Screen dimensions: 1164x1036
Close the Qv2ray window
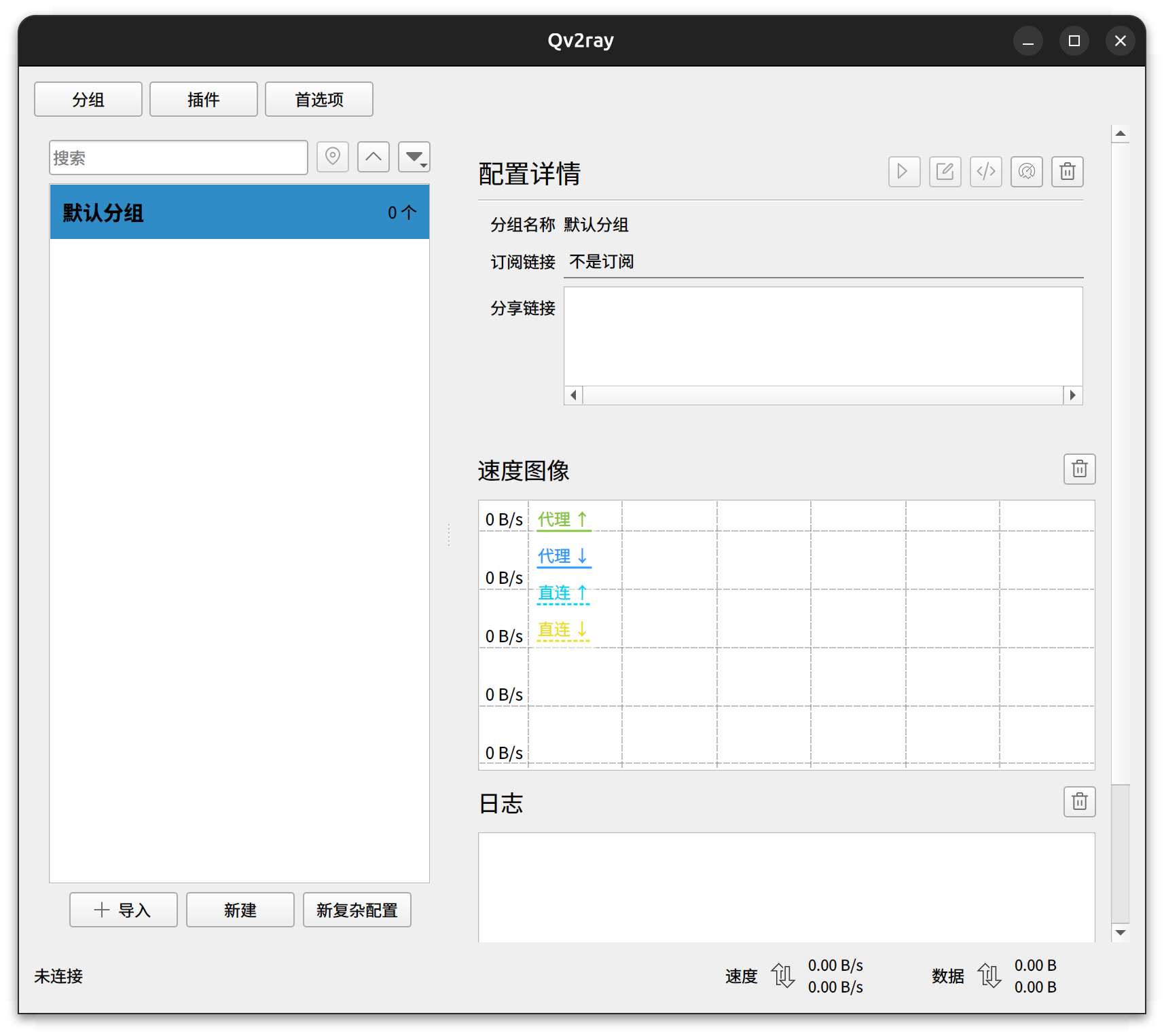[1121, 41]
